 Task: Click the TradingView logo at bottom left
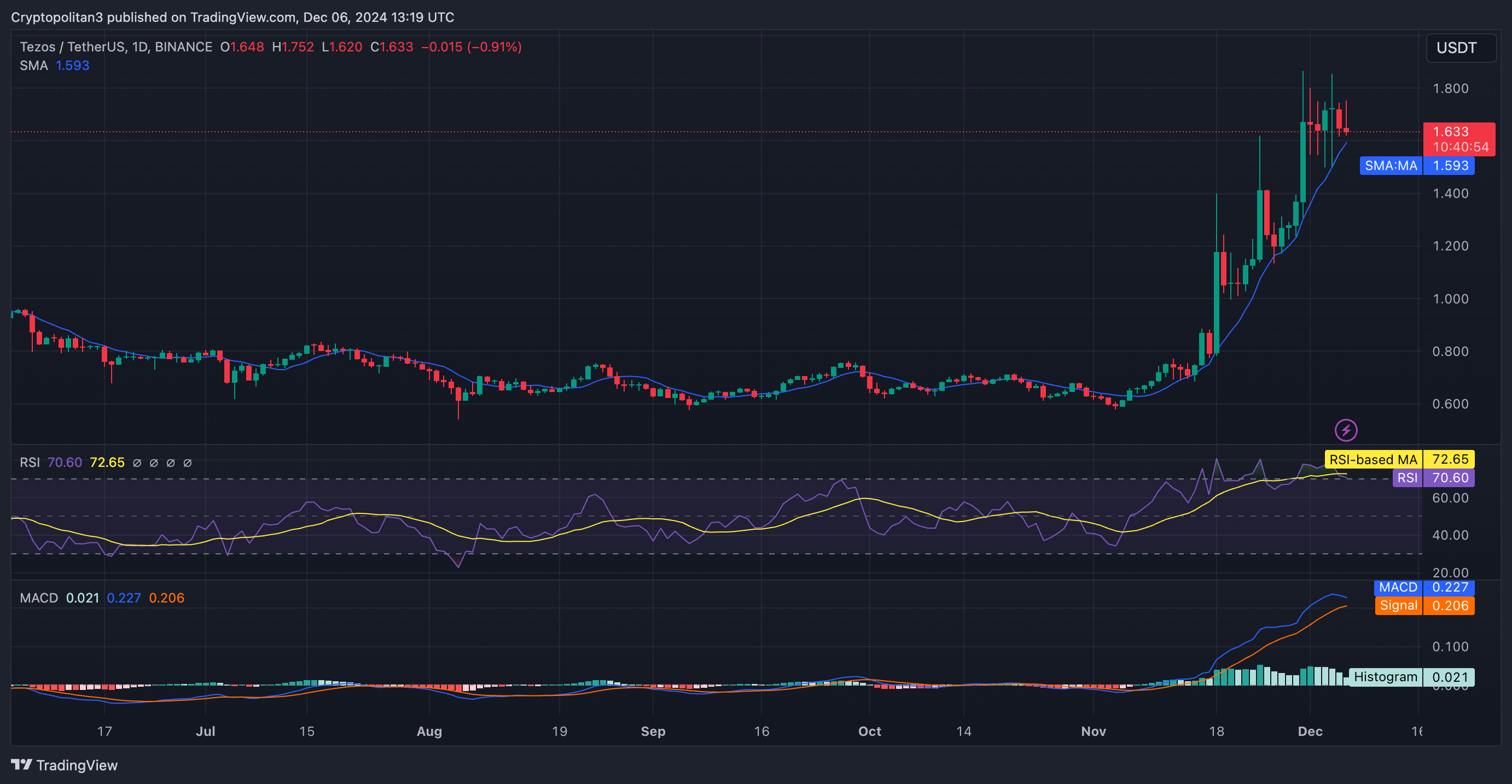click(x=65, y=765)
